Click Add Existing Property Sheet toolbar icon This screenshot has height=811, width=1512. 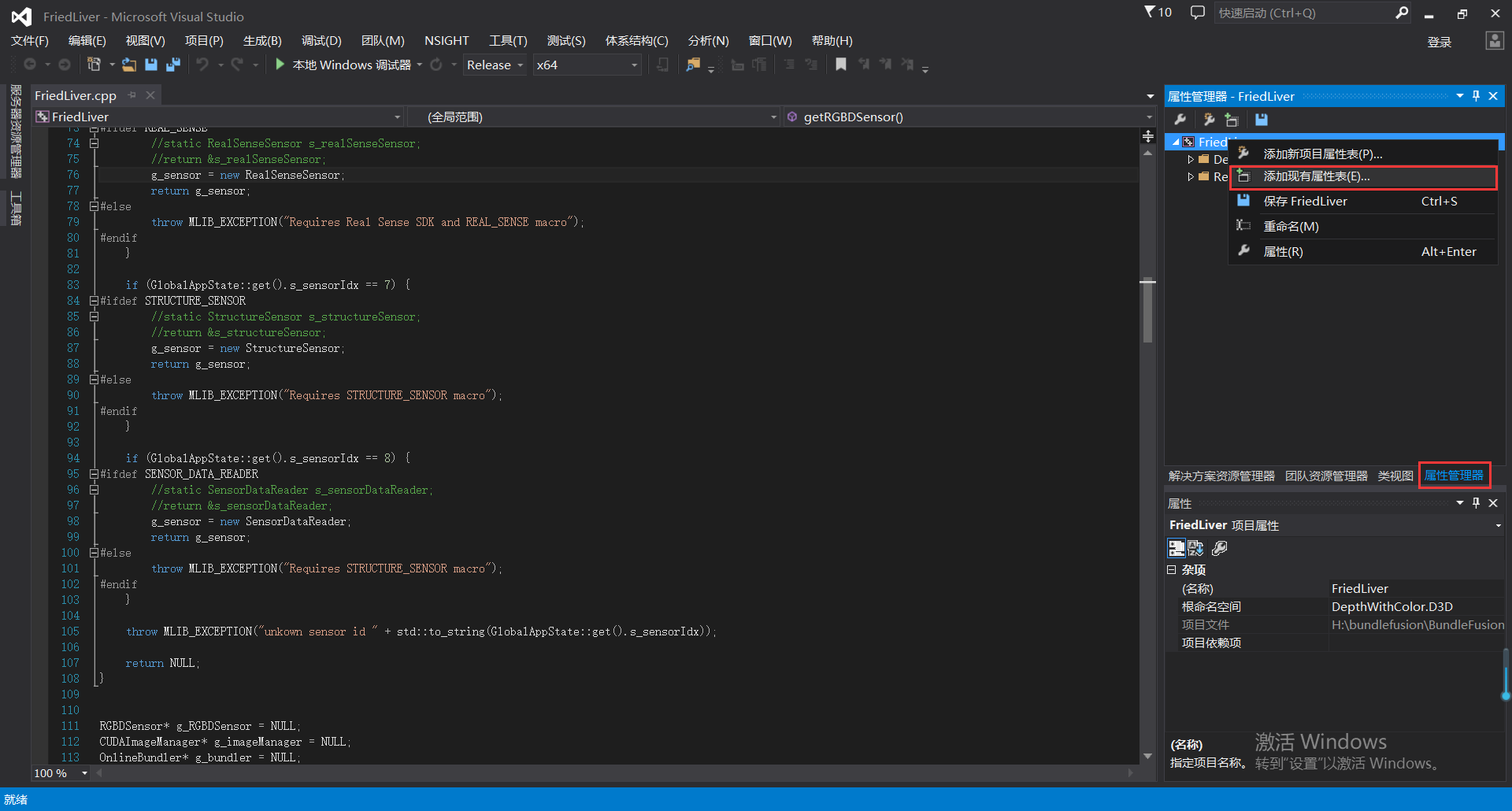1232,120
